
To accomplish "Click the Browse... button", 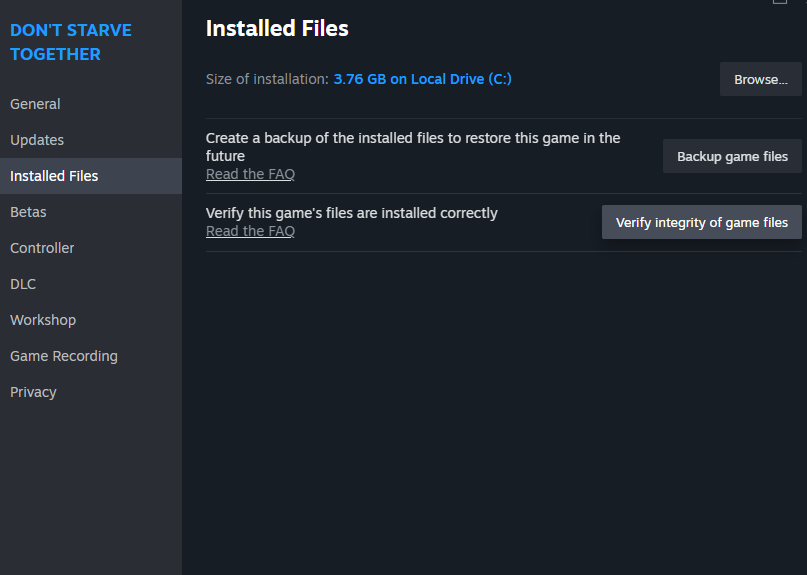I will [760, 79].
